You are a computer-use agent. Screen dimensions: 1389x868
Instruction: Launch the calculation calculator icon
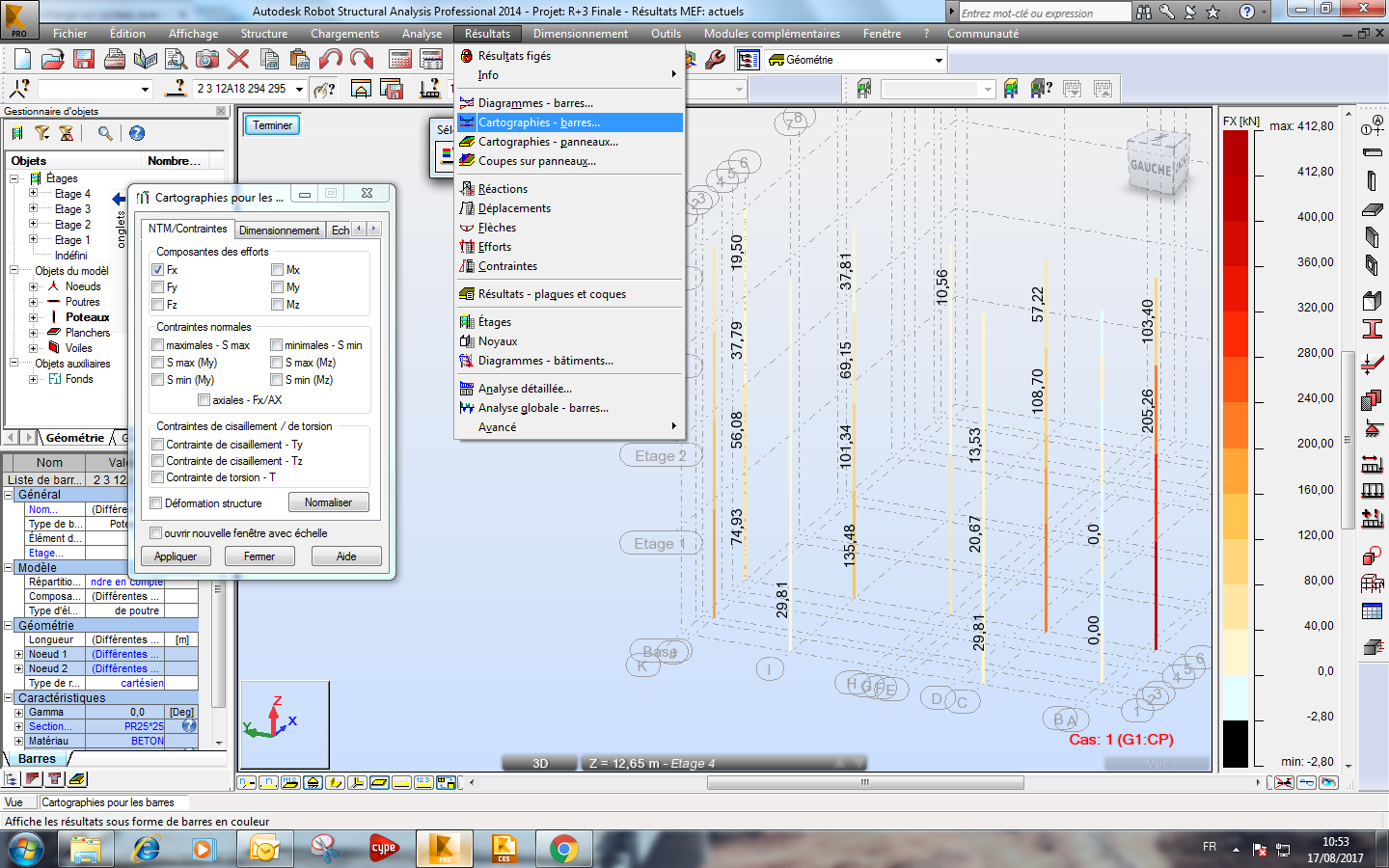[x=400, y=60]
